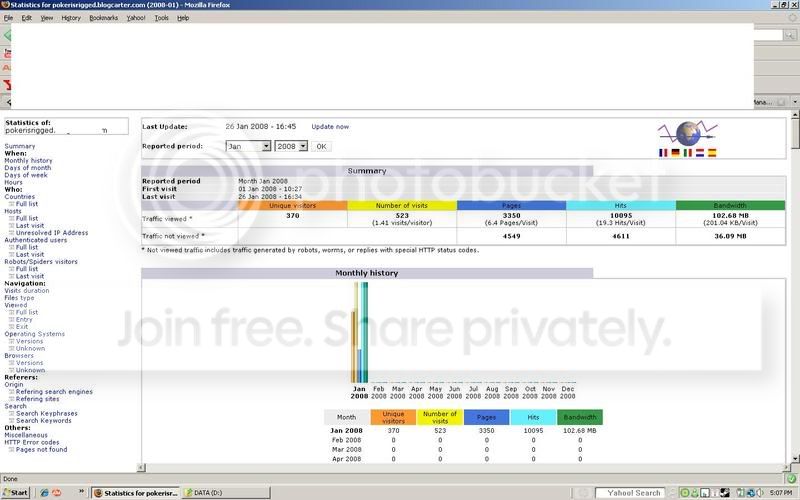Open Unresolved IP Address link
This screenshot has height=500, width=800.
(52, 233)
